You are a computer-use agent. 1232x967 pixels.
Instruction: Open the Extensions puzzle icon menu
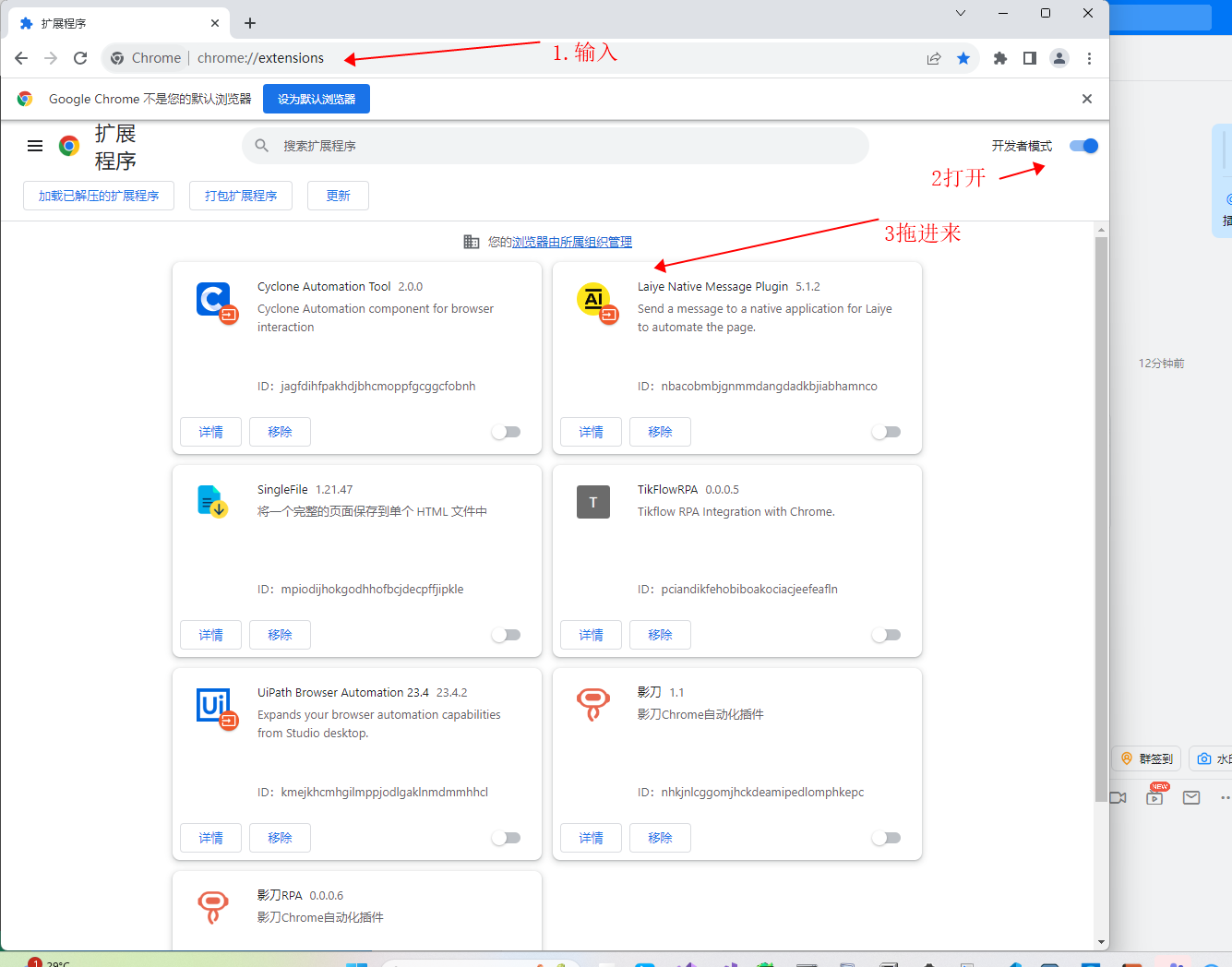coord(1000,58)
